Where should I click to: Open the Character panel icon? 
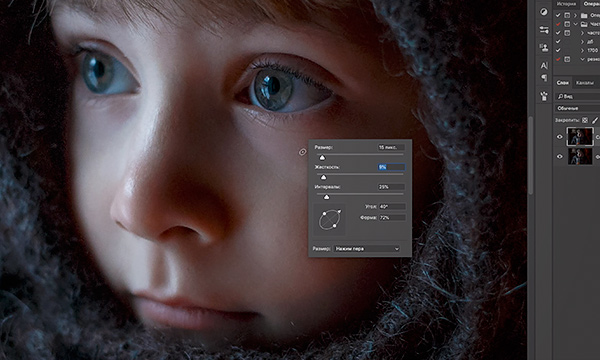click(x=544, y=66)
